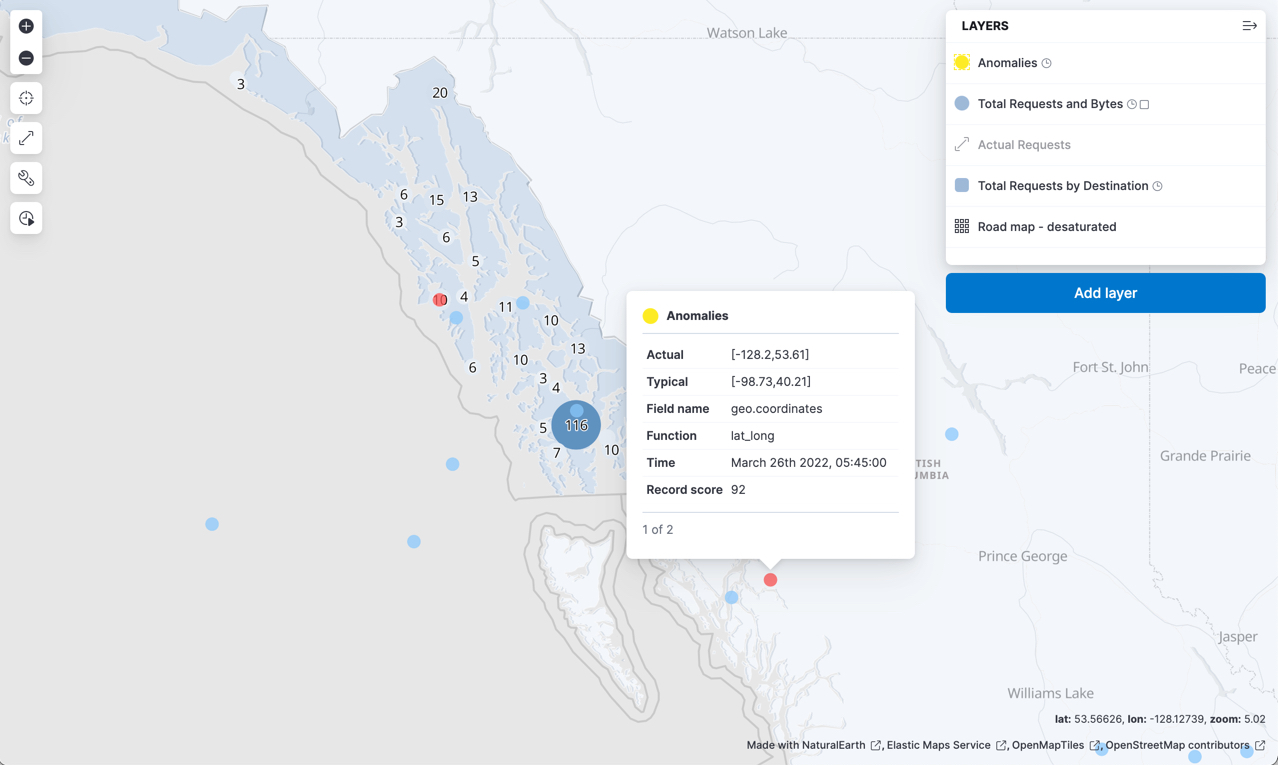
Task: Collapse the Layers panel
Action: click(x=1249, y=26)
